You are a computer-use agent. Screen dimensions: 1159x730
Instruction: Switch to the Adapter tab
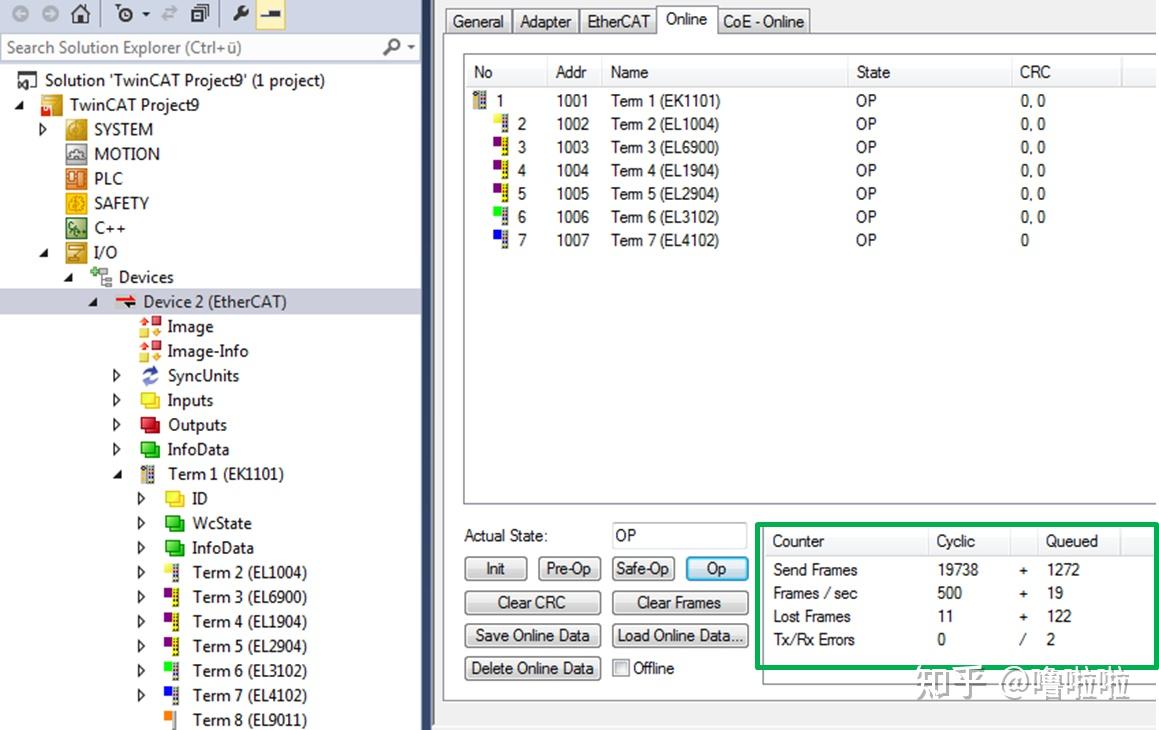pos(545,21)
